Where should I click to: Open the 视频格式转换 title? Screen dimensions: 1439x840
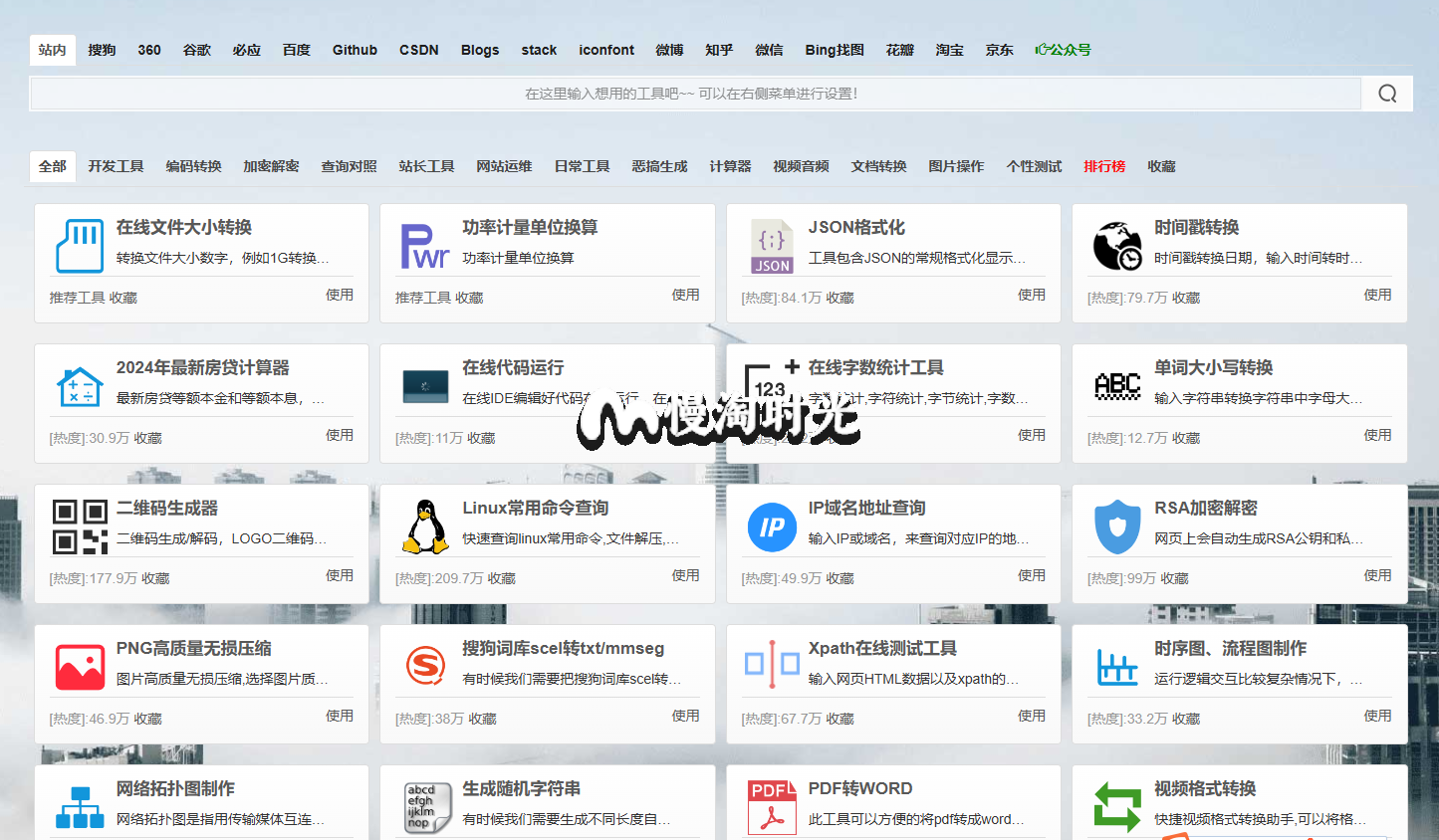(x=1204, y=788)
